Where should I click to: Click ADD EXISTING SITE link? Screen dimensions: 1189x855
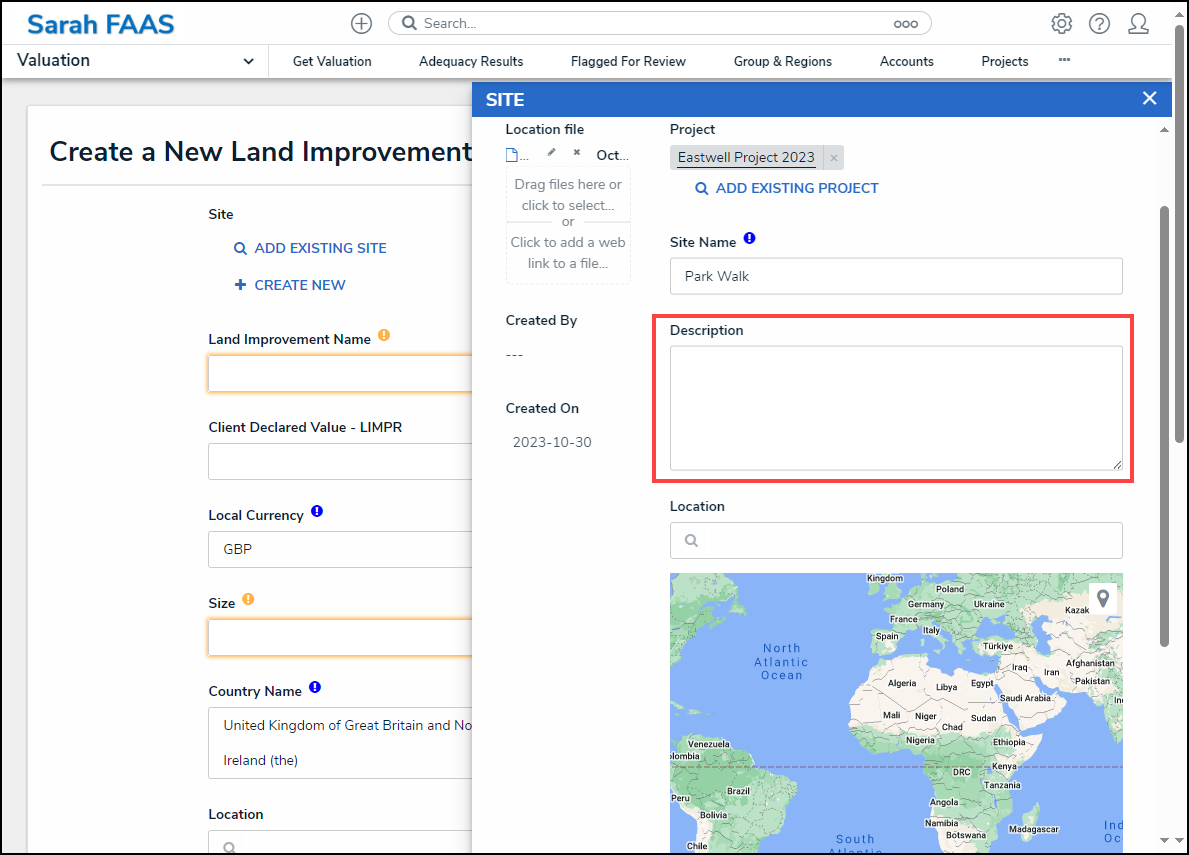point(311,248)
